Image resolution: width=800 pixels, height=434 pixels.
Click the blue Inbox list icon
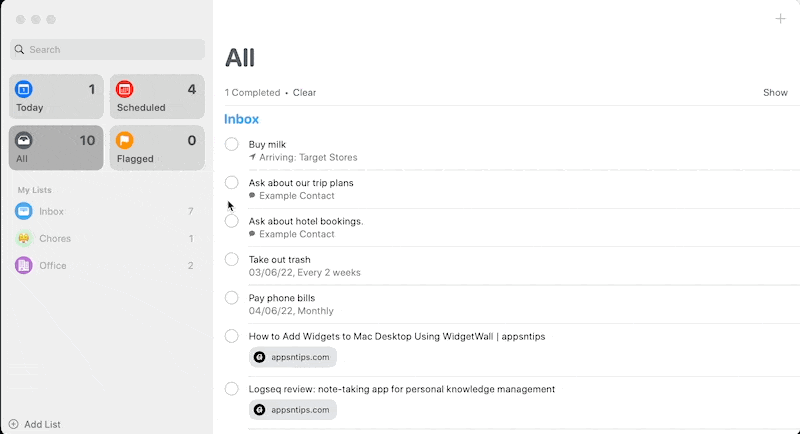(x=23, y=211)
